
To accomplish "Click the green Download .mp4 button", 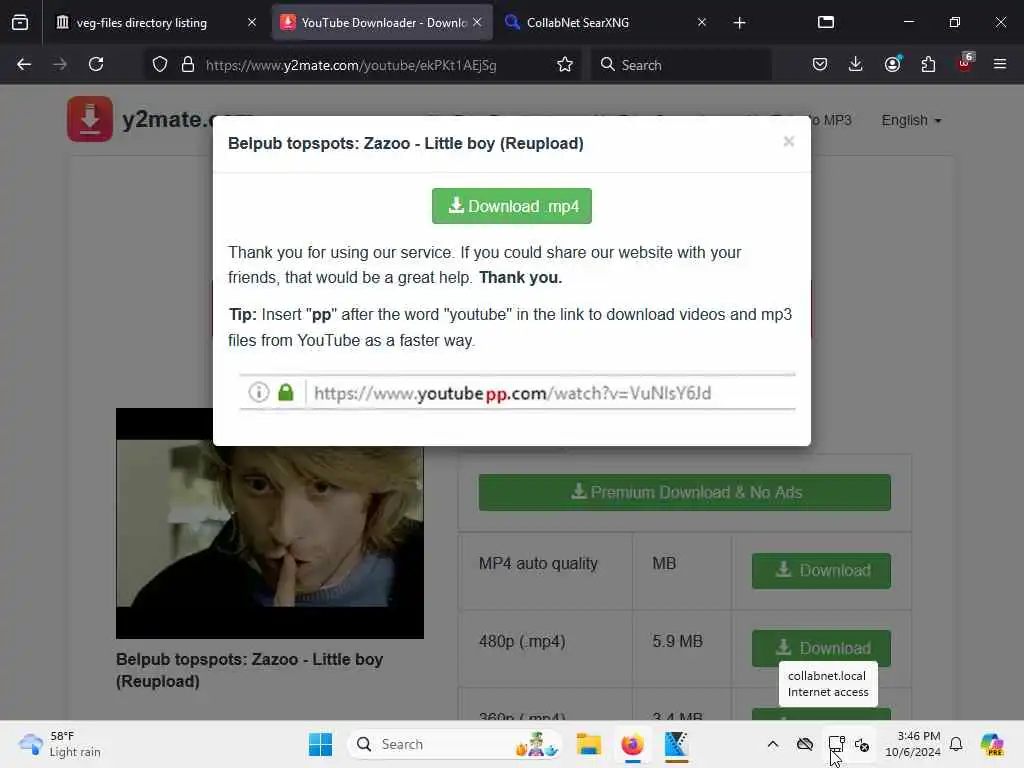I will [x=511, y=206].
